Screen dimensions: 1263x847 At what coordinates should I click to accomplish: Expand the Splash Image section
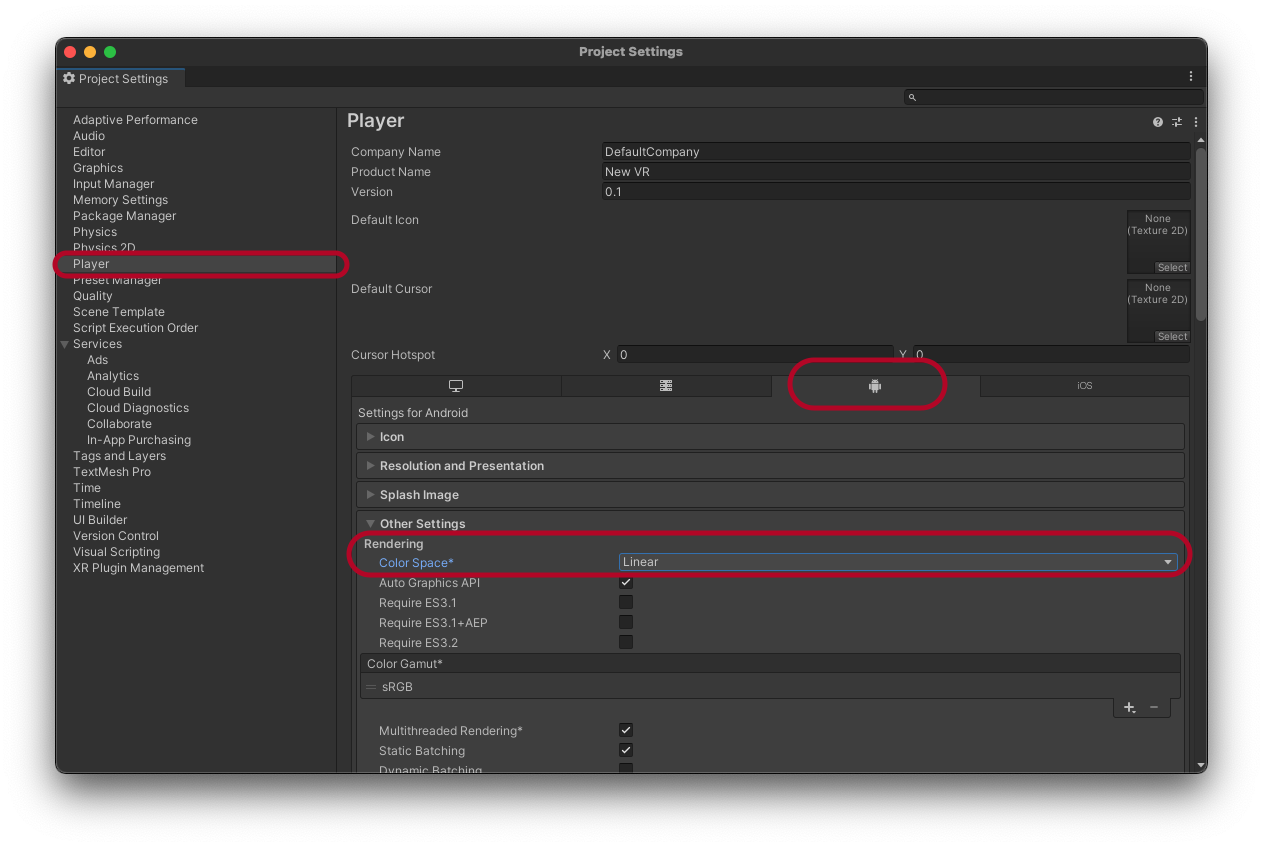click(x=770, y=495)
